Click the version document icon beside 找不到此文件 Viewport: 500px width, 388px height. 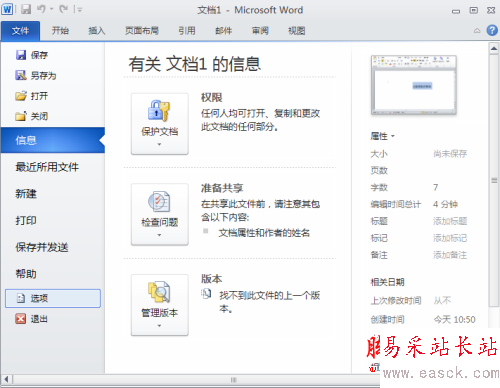point(206,294)
